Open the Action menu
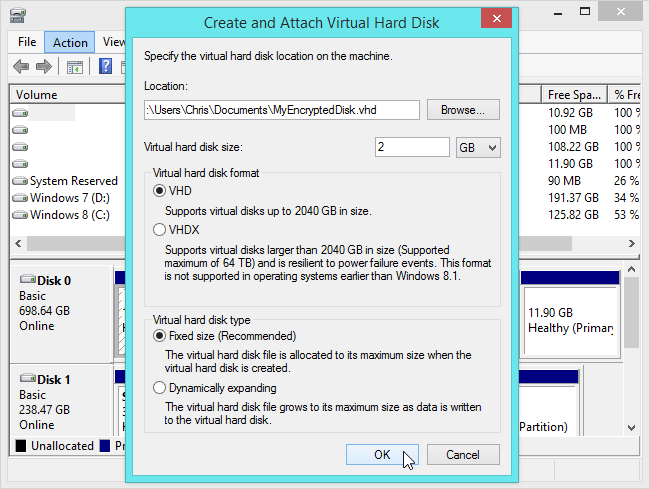The height and width of the screenshot is (489, 650). pyautogui.click(x=70, y=42)
